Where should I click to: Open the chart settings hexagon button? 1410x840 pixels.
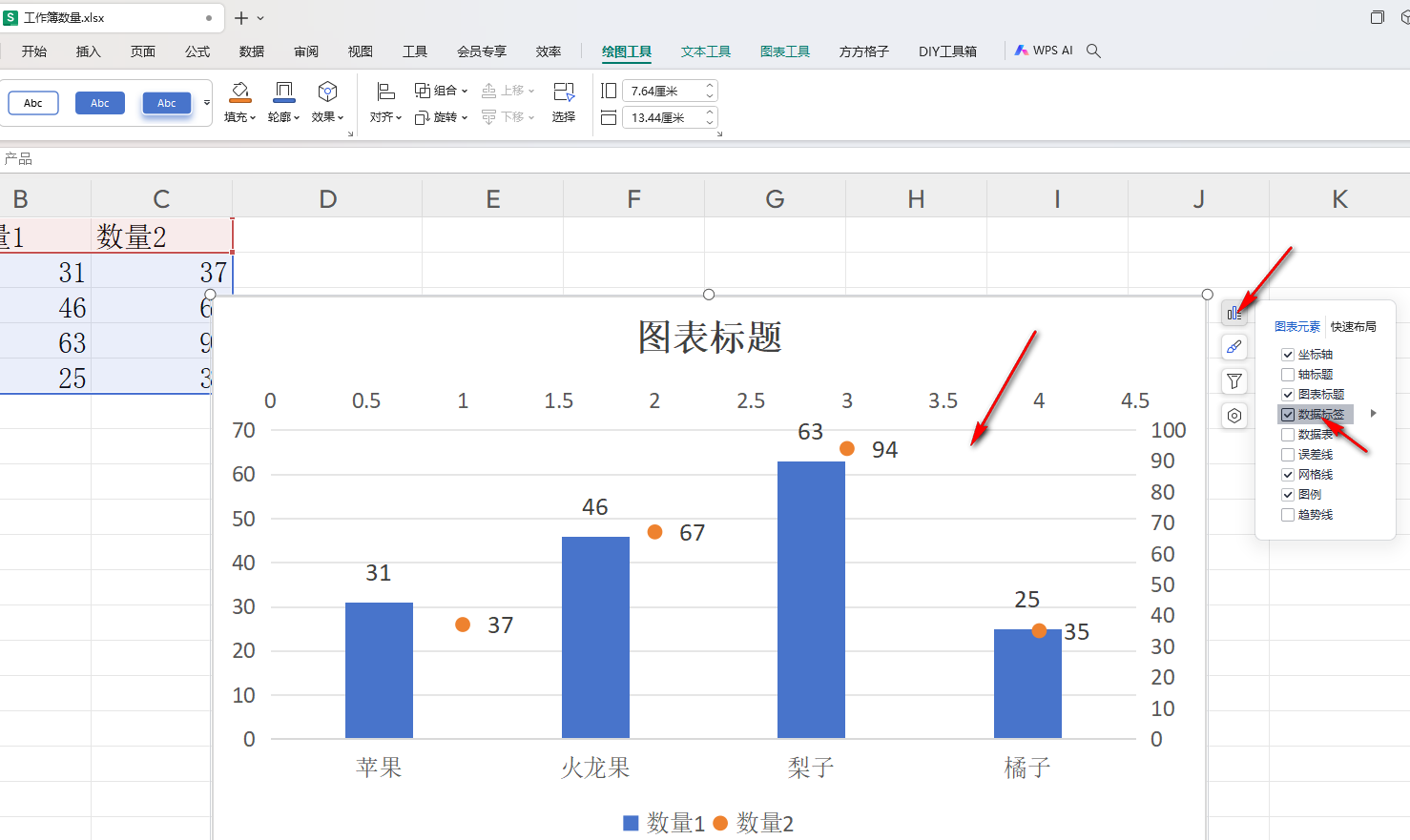tap(1234, 416)
